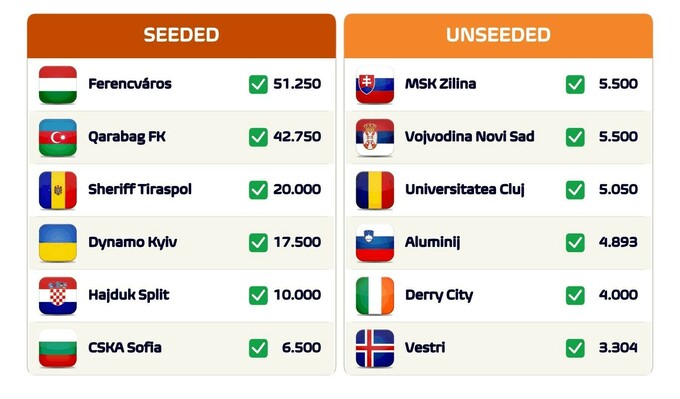Click Qarabag FK's 42.750 coefficient value
Viewport: 680px width, 399px height.
(x=297, y=137)
